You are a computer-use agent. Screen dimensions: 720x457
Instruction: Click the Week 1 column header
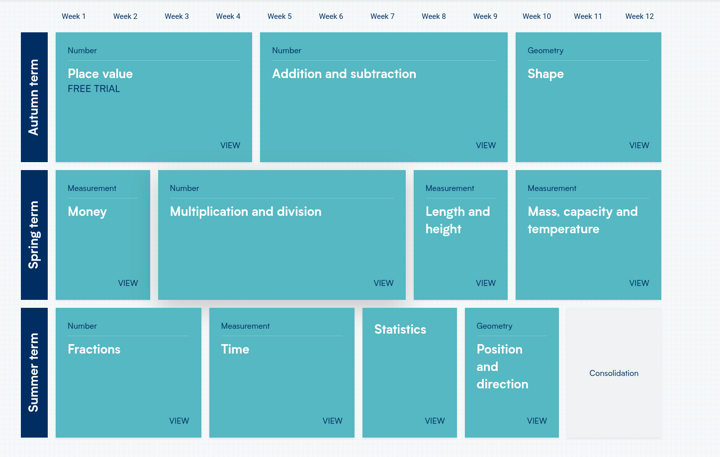tap(74, 16)
